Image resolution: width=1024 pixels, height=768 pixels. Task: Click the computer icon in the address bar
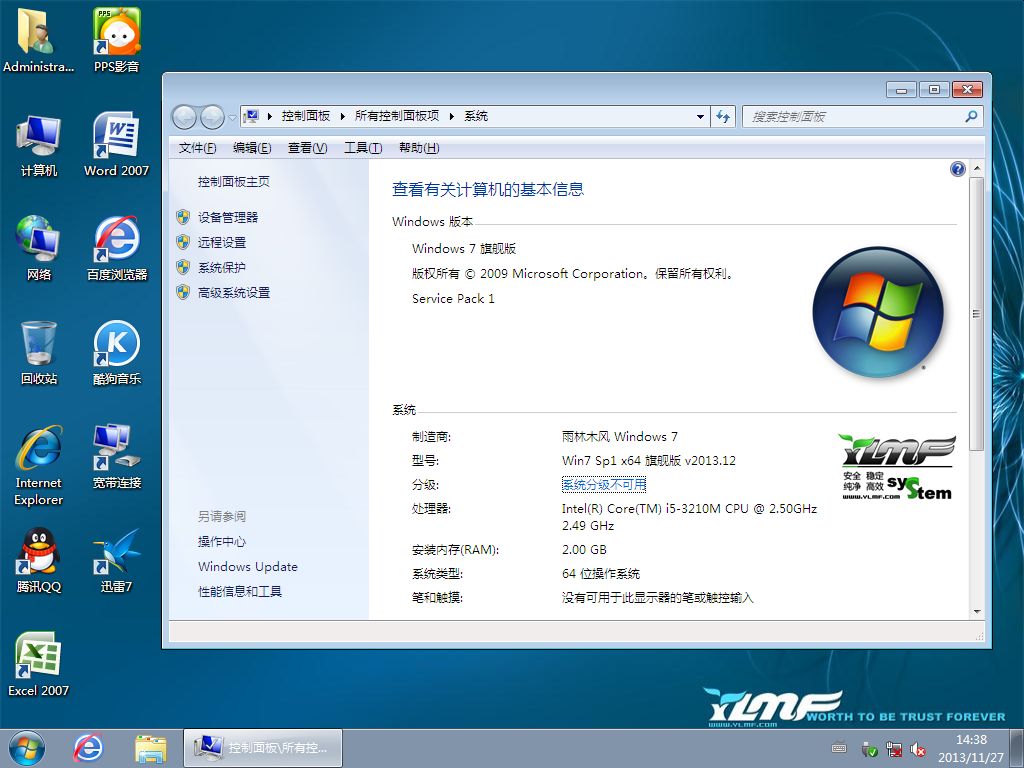[251, 116]
